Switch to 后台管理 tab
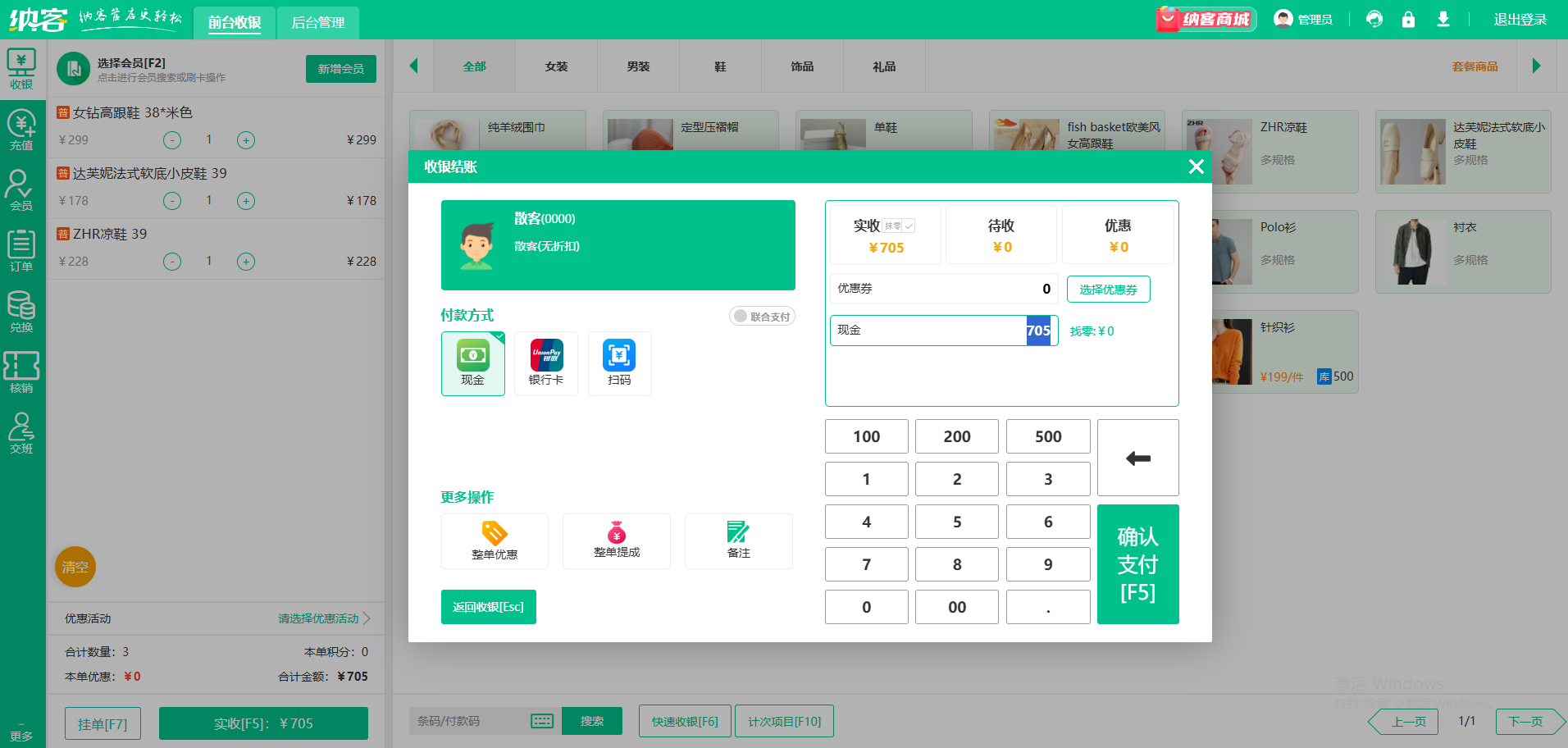 pos(318,22)
